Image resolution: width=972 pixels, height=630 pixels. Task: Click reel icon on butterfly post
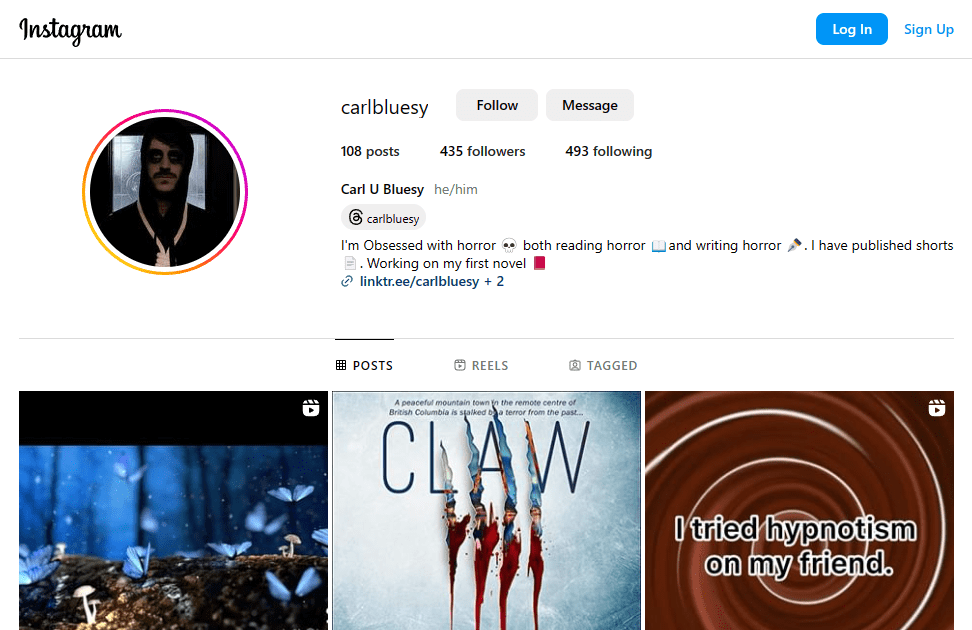[311, 408]
